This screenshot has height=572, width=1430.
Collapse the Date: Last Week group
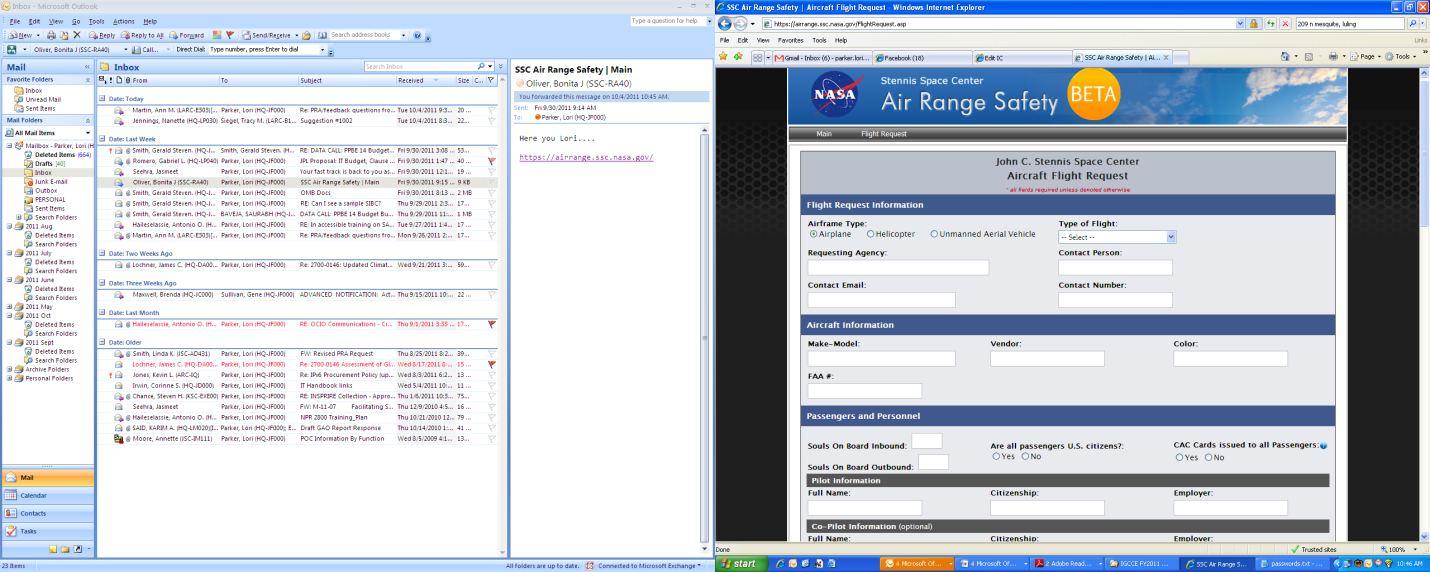point(102,139)
